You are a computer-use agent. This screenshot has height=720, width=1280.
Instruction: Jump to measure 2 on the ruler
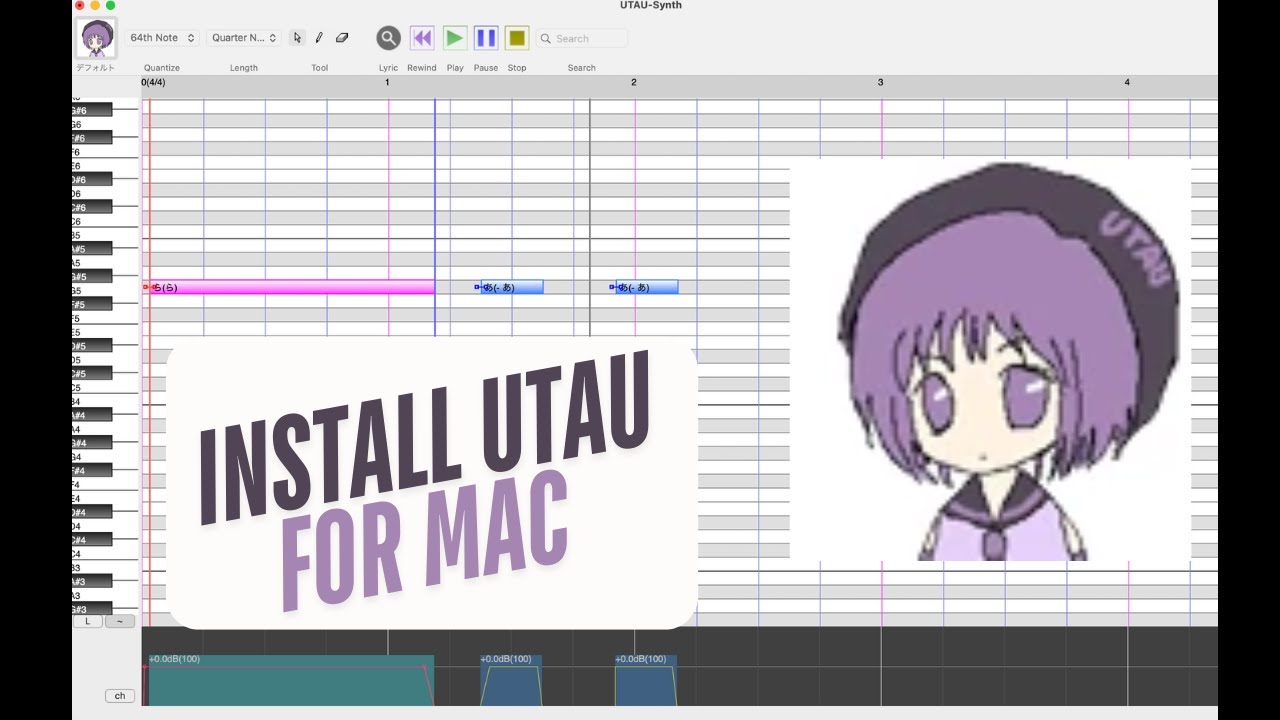pos(633,82)
